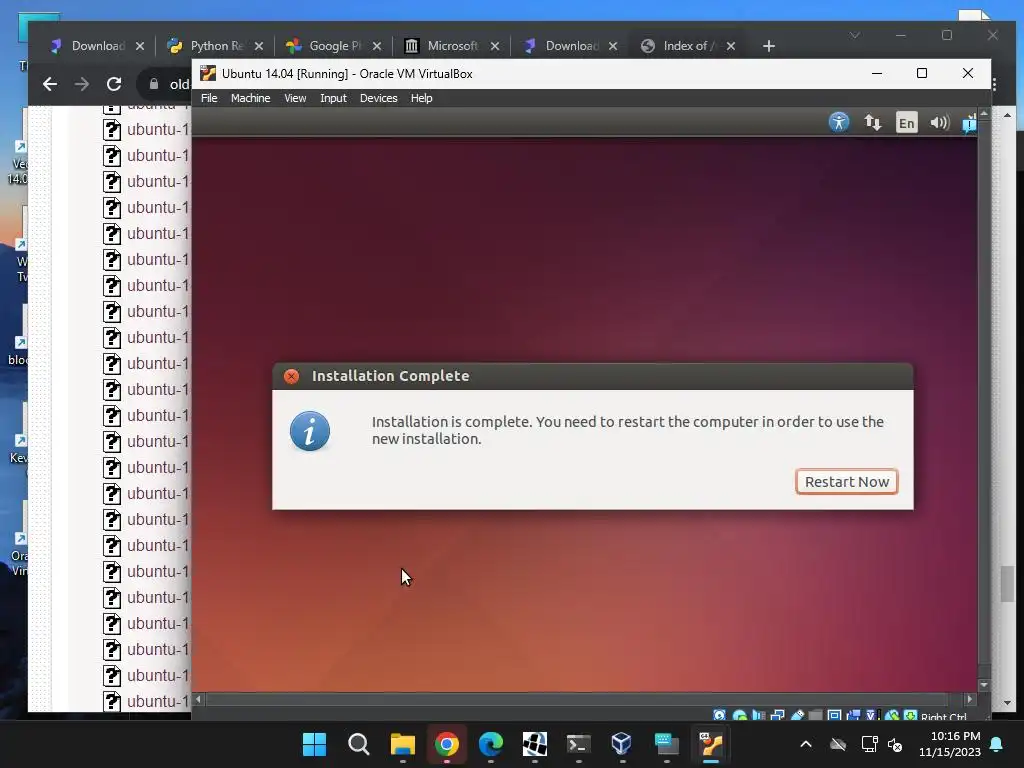Click the VirtualBox USB devices status icon
Screen dimensions: 1024x768
(x=797, y=715)
